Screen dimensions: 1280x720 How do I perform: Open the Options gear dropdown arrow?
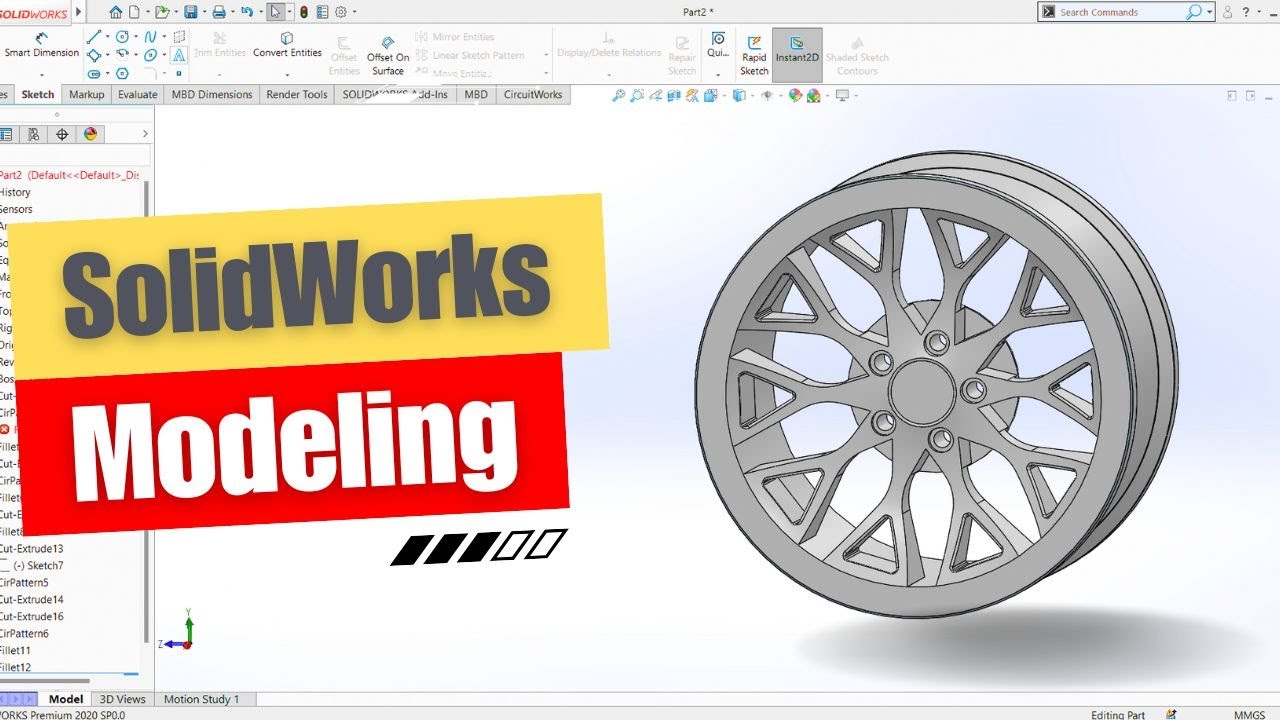click(354, 12)
